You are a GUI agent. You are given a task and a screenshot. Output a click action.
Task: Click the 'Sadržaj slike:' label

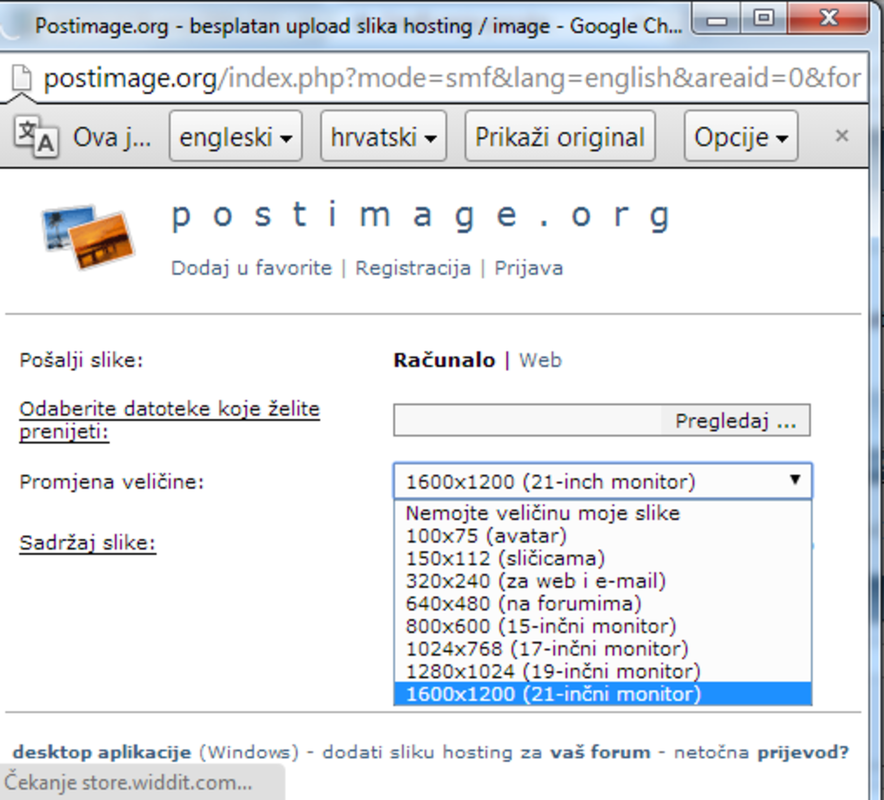pos(87,543)
